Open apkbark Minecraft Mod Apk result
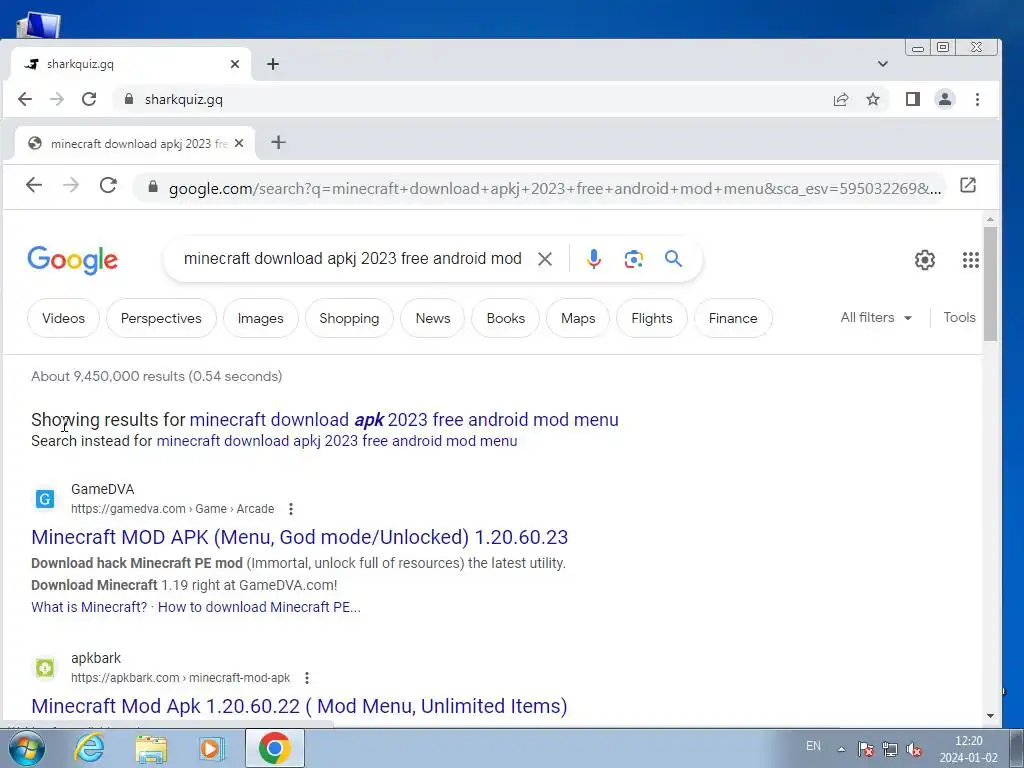Screen dimensions: 1024x768 299,706
